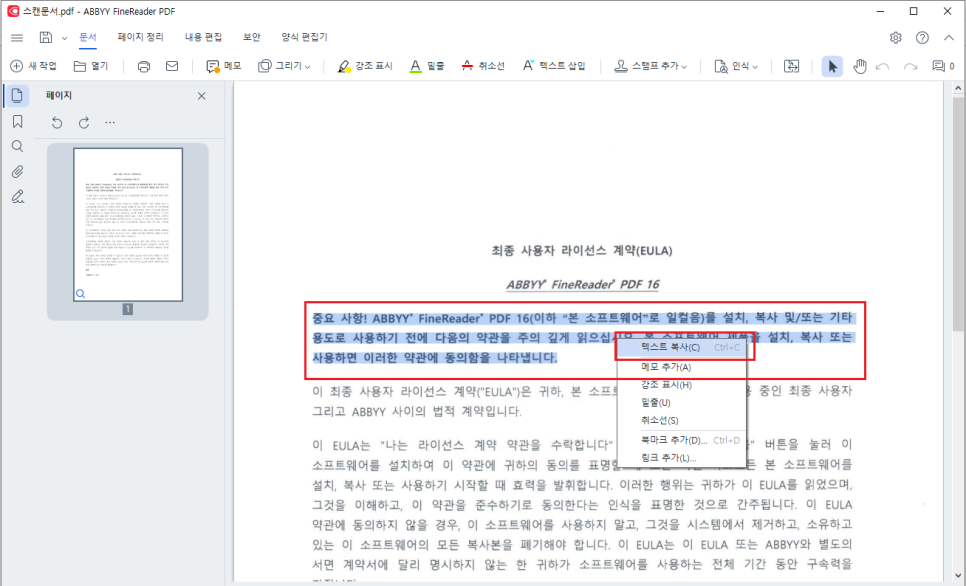
Task: Add a 메모 note
Action: click(224, 66)
